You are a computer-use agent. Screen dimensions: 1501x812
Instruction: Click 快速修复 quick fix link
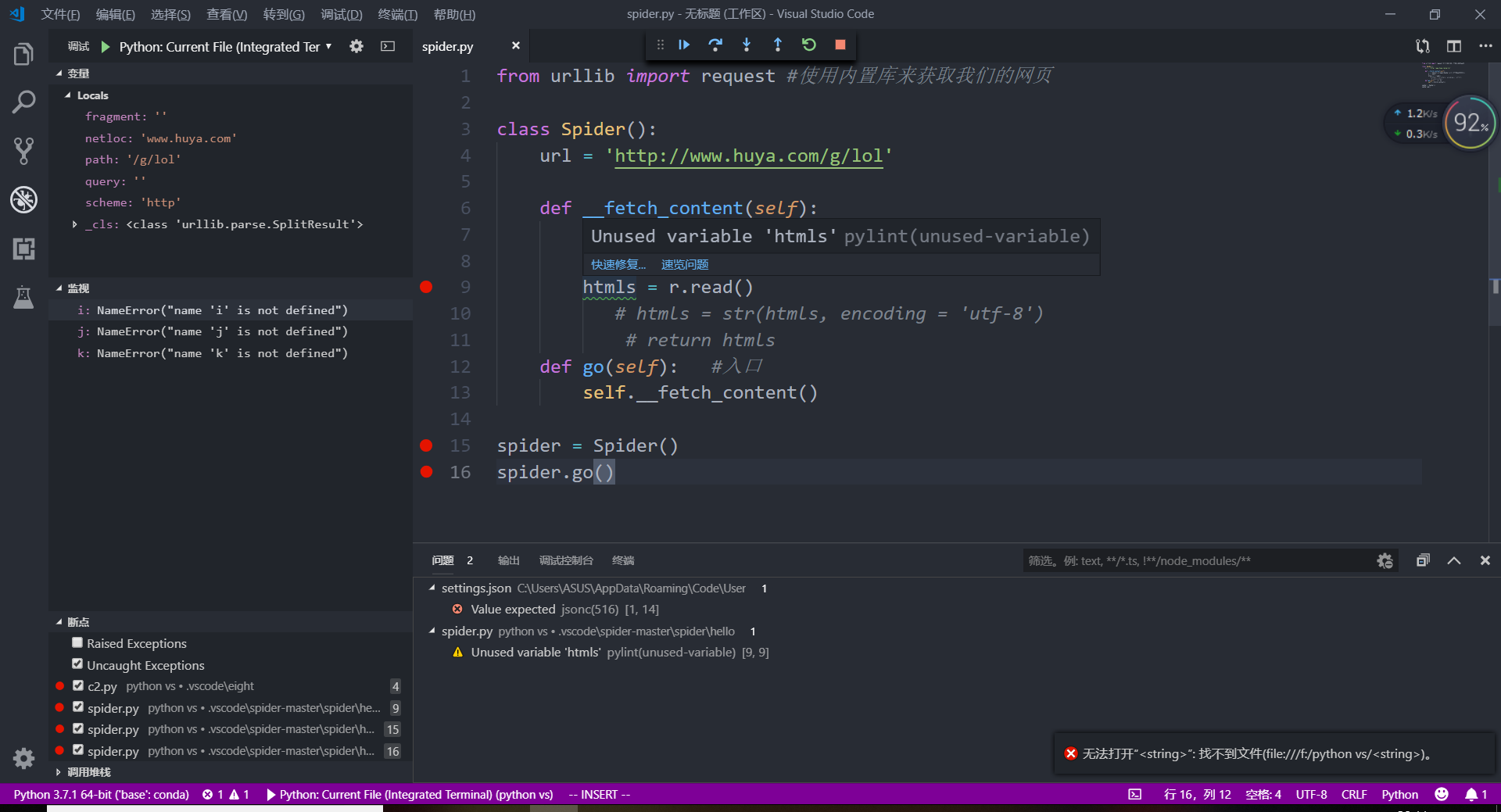618,264
